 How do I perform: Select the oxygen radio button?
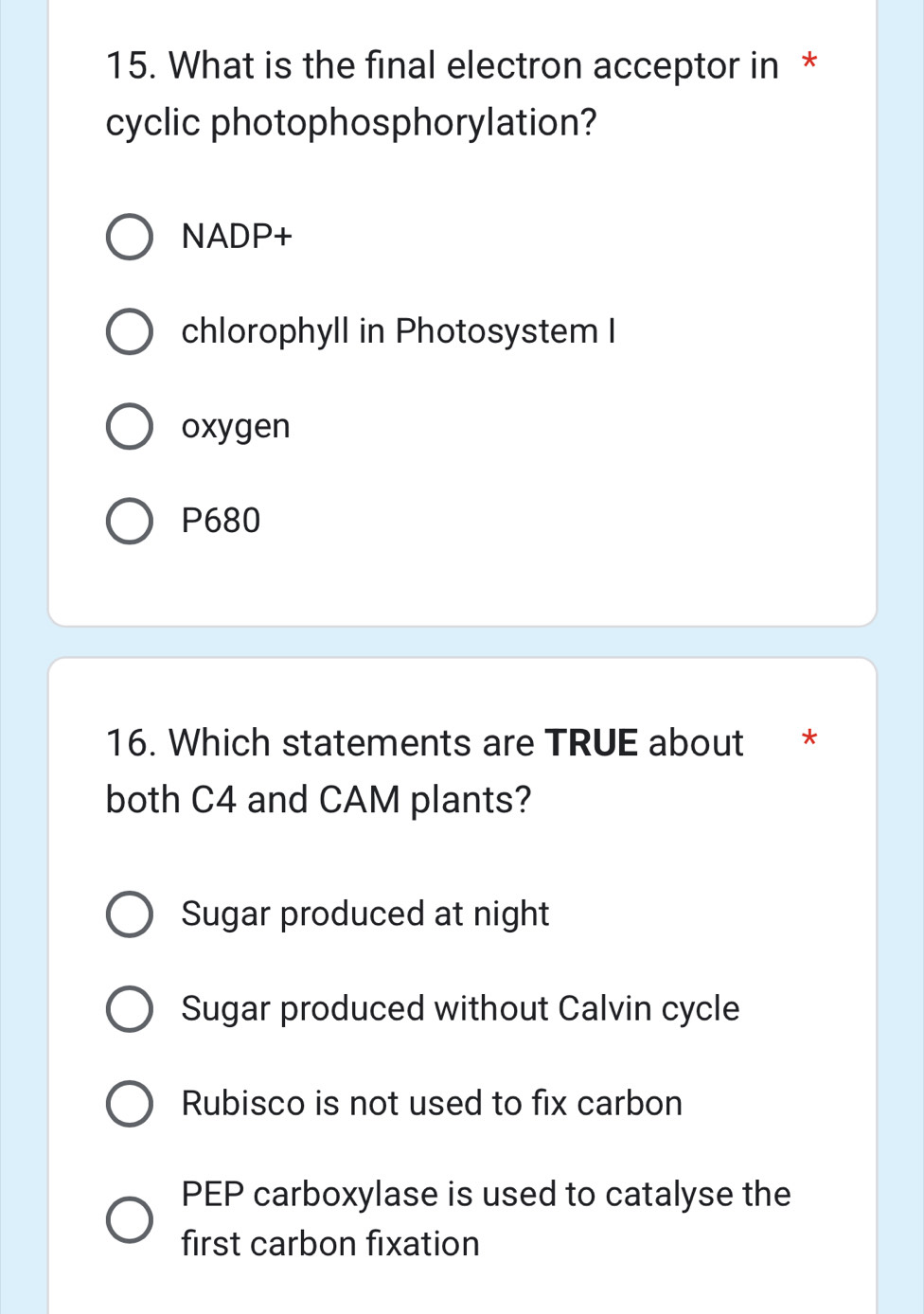point(130,426)
